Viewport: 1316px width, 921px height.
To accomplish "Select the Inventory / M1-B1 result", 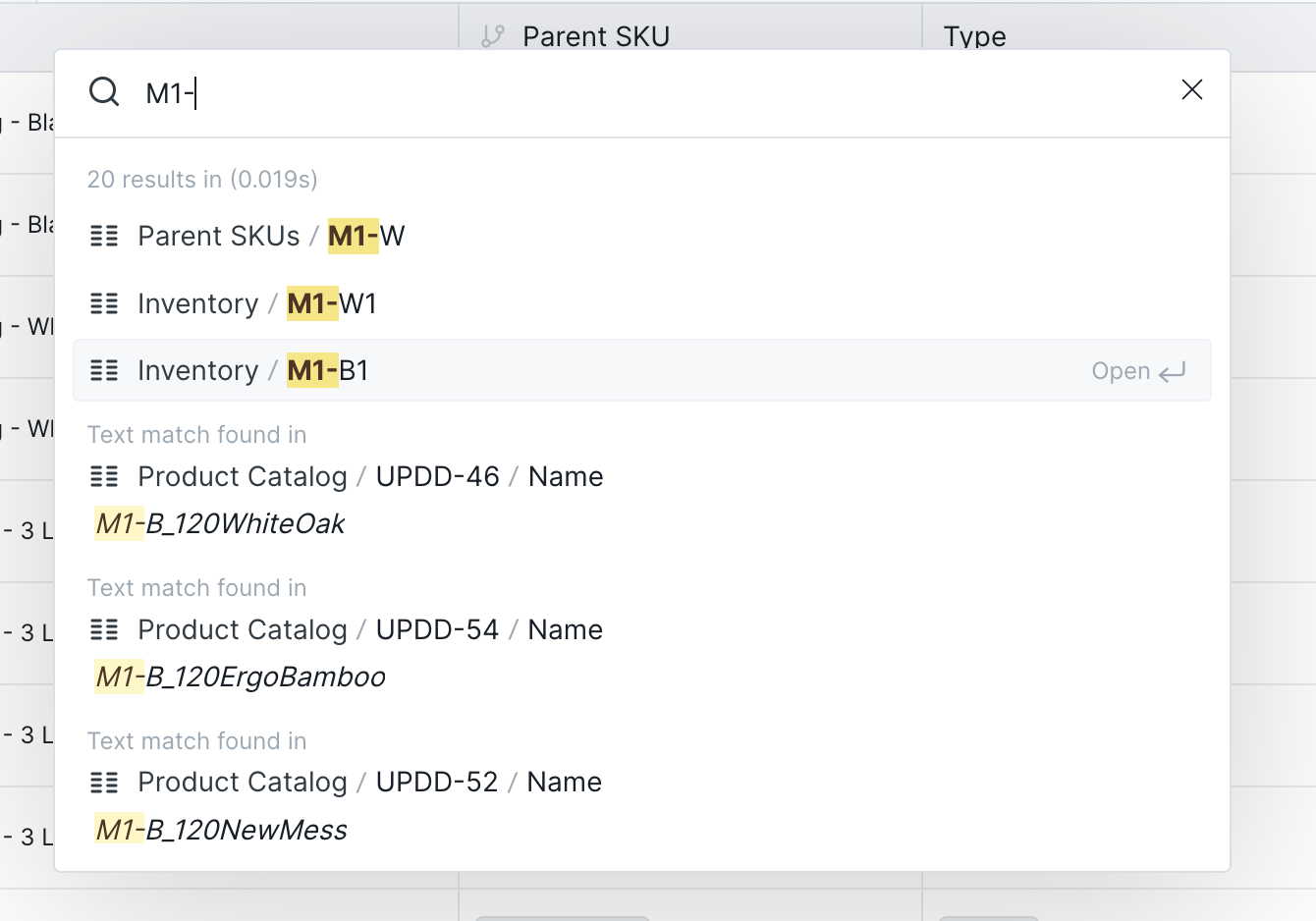I will (x=642, y=370).
